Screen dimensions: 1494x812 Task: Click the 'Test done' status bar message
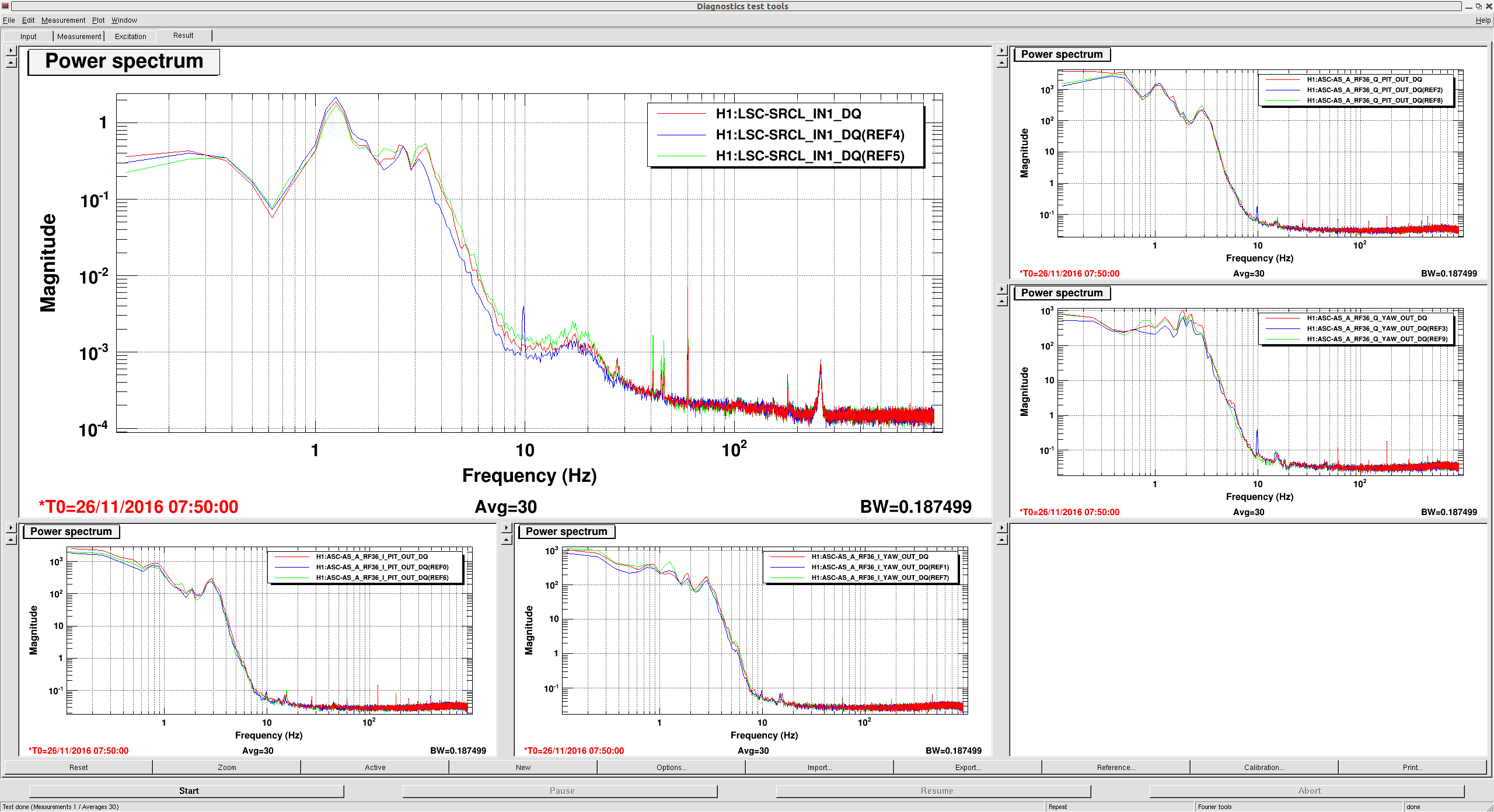[61, 807]
